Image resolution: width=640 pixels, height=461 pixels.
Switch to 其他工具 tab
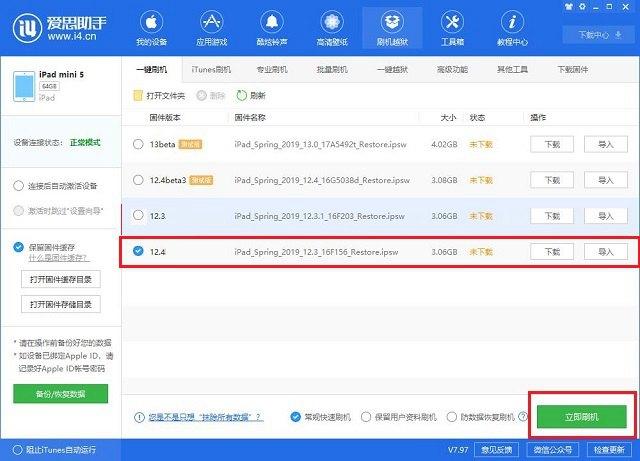click(x=512, y=70)
